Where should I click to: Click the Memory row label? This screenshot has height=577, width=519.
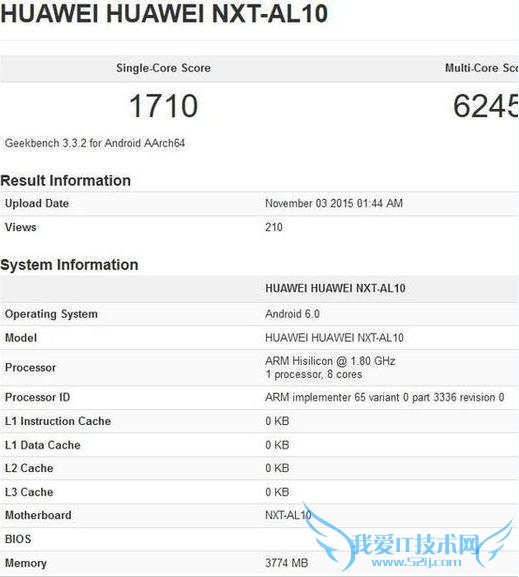pyautogui.click(x=26, y=563)
